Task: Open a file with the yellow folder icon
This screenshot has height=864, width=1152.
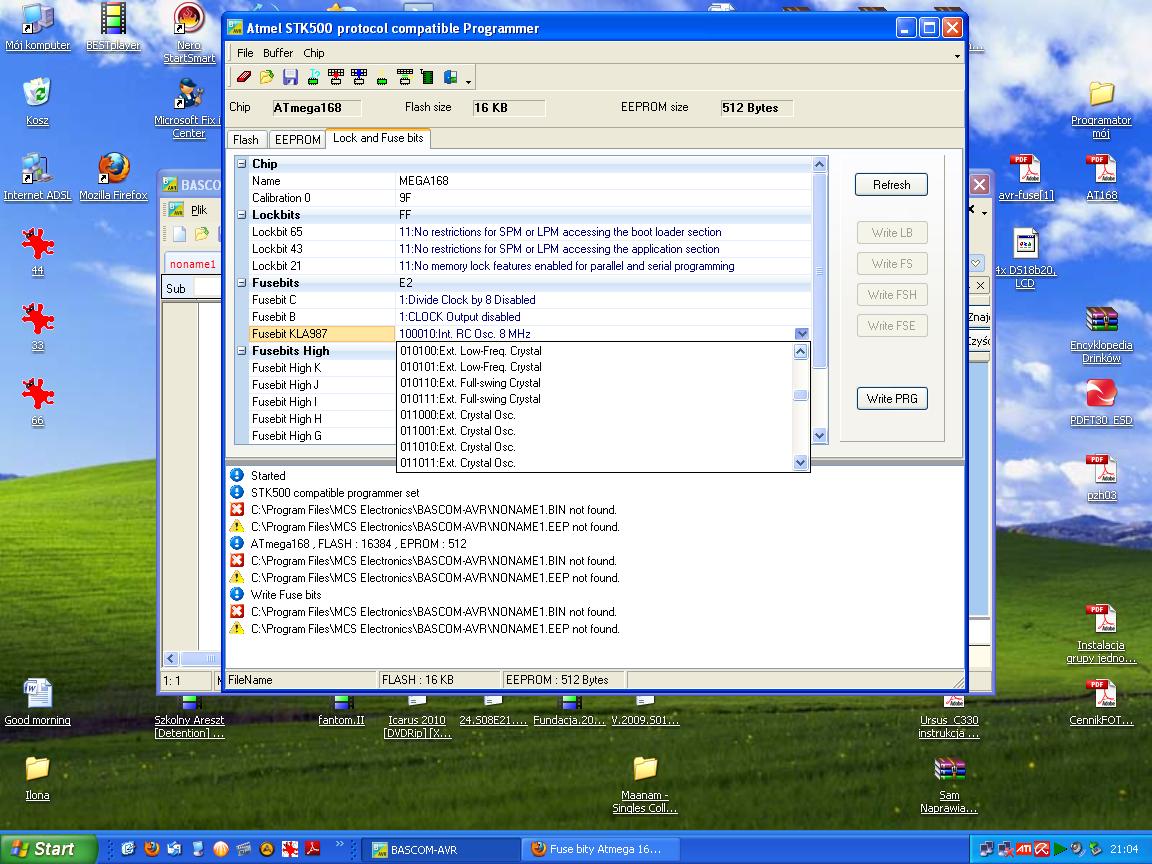Action: [267, 76]
